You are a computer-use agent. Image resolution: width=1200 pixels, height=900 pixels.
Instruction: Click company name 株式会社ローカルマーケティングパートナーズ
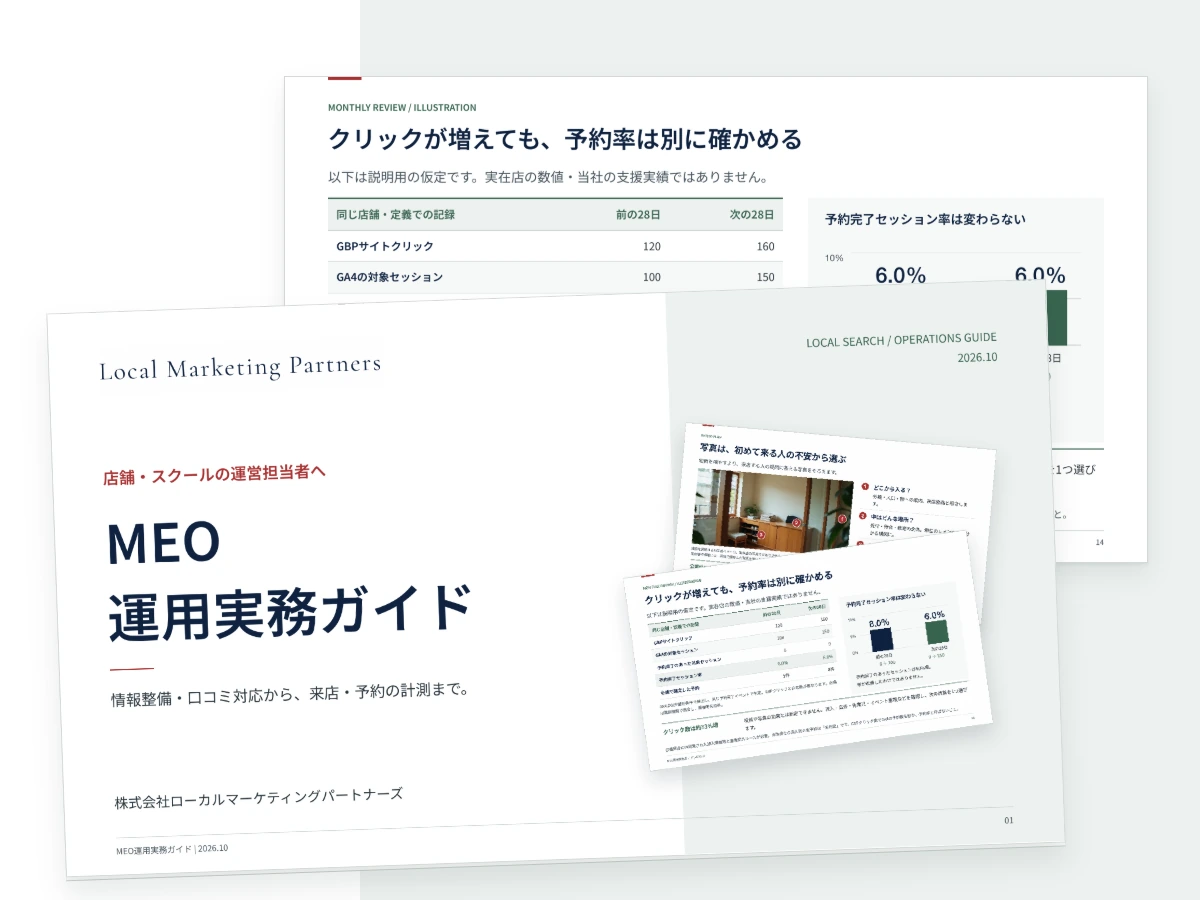tap(259, 798)
